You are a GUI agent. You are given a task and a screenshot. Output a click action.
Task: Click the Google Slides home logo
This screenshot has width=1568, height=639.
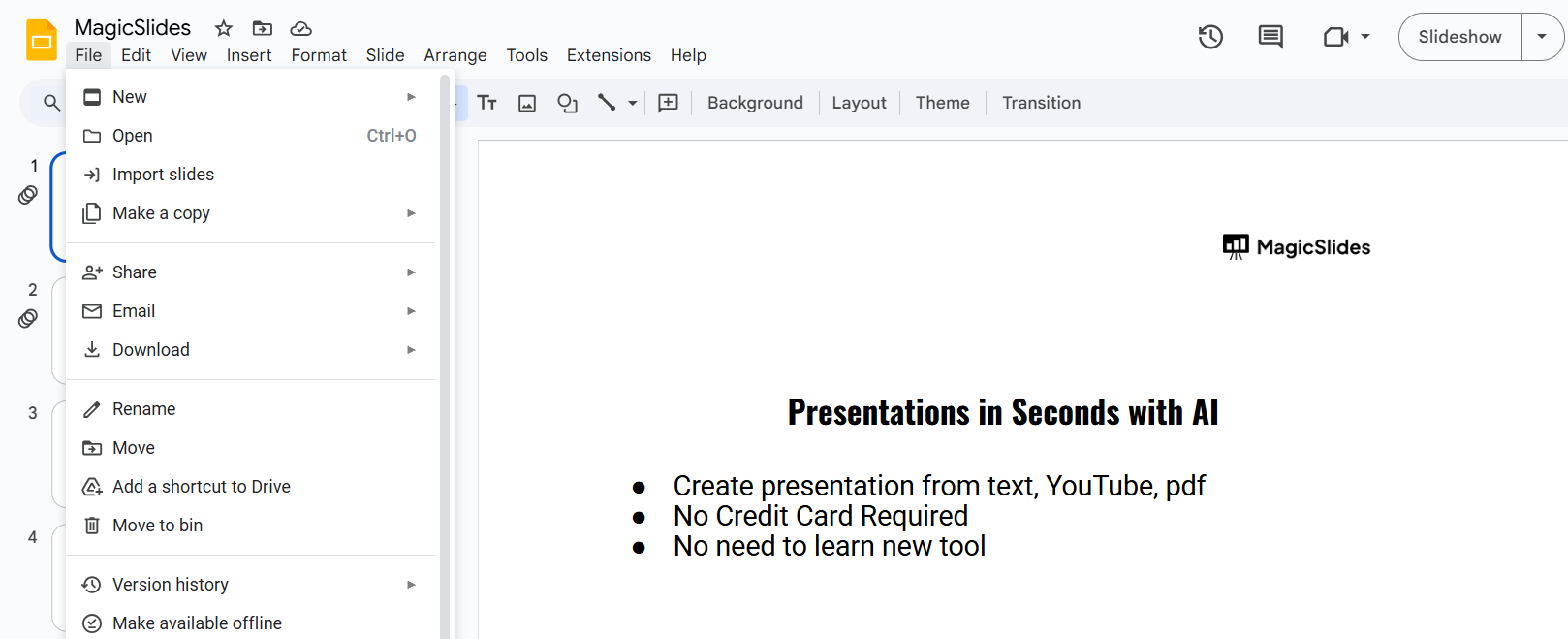coord(42,40)
